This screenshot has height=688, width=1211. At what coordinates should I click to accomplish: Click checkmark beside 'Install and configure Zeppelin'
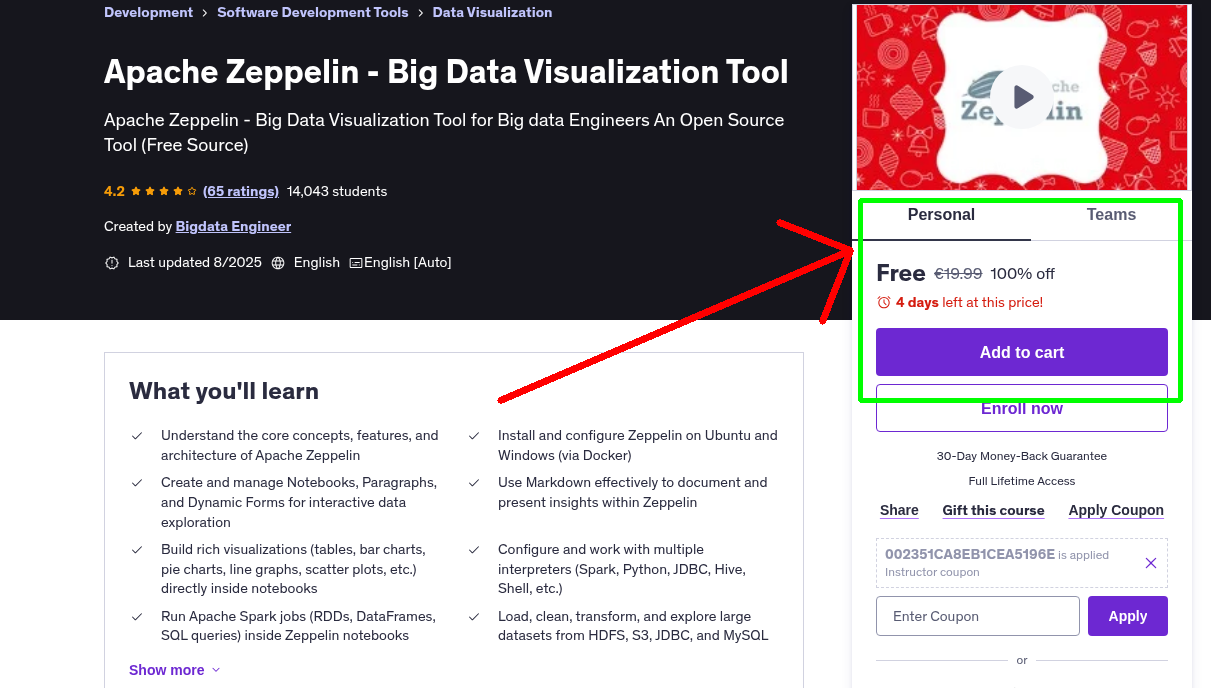click(x=473, y=436)
